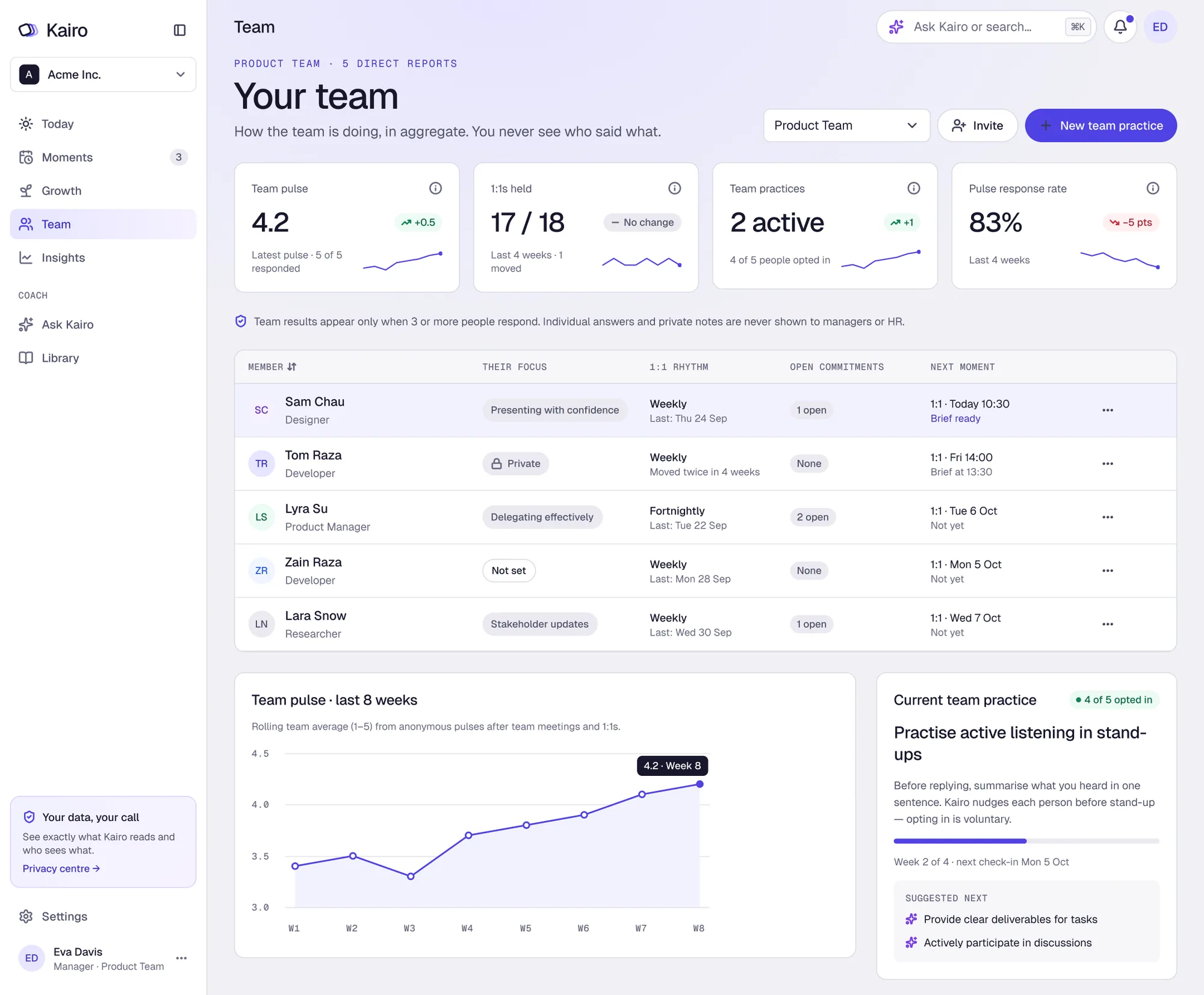The height and width of the screenshot is (995, 1204).
Task: Open the more options menu for Lyra Su
Action: point(1108,517)
